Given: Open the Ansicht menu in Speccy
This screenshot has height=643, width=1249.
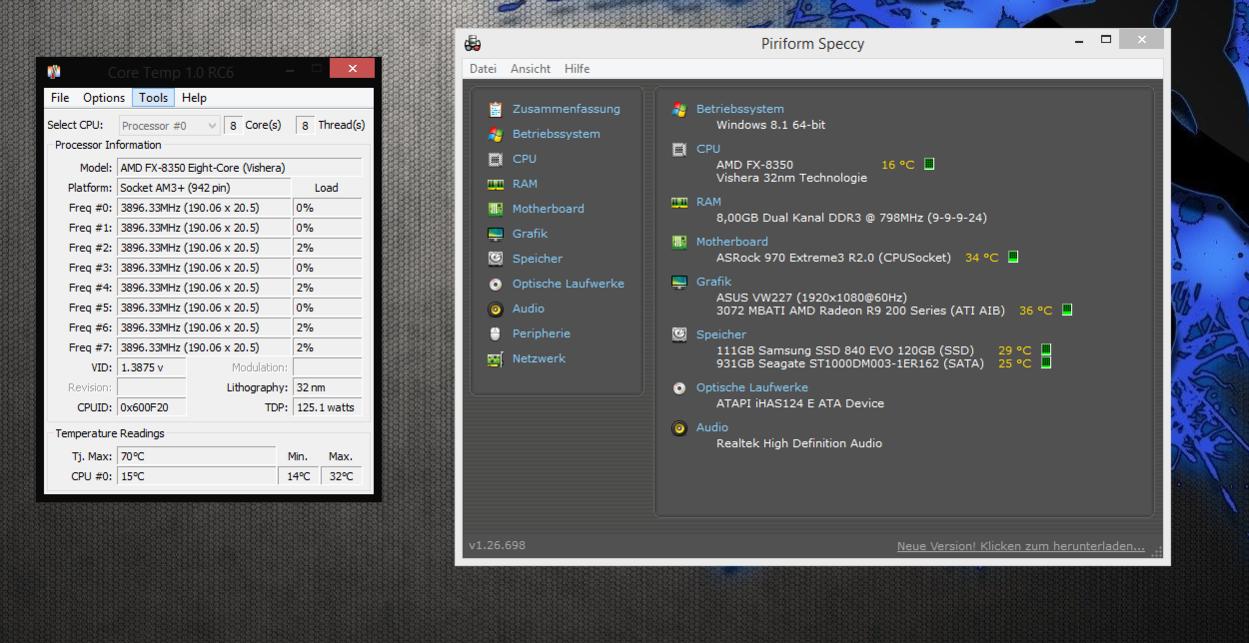Looking at the screenshot, I should pyautogui.click(x=530, y=69).
